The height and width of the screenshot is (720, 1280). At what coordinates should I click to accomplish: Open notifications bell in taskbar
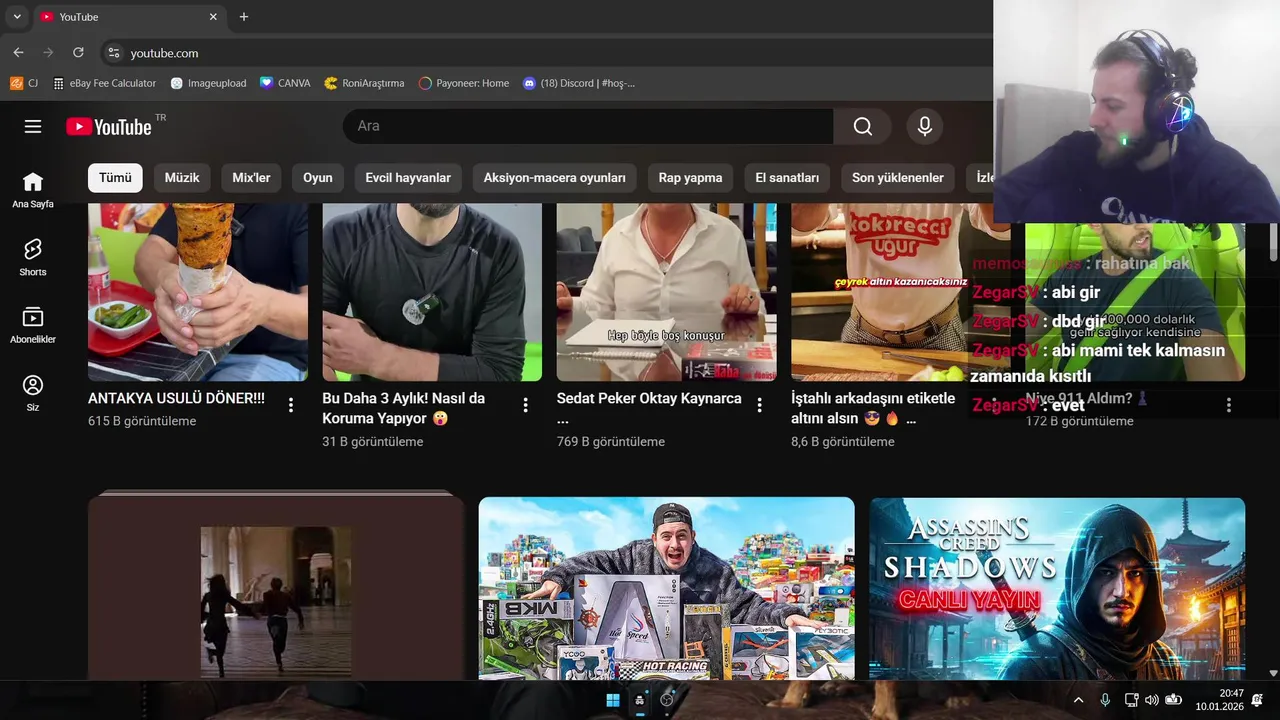click(x=1258, y=700)
